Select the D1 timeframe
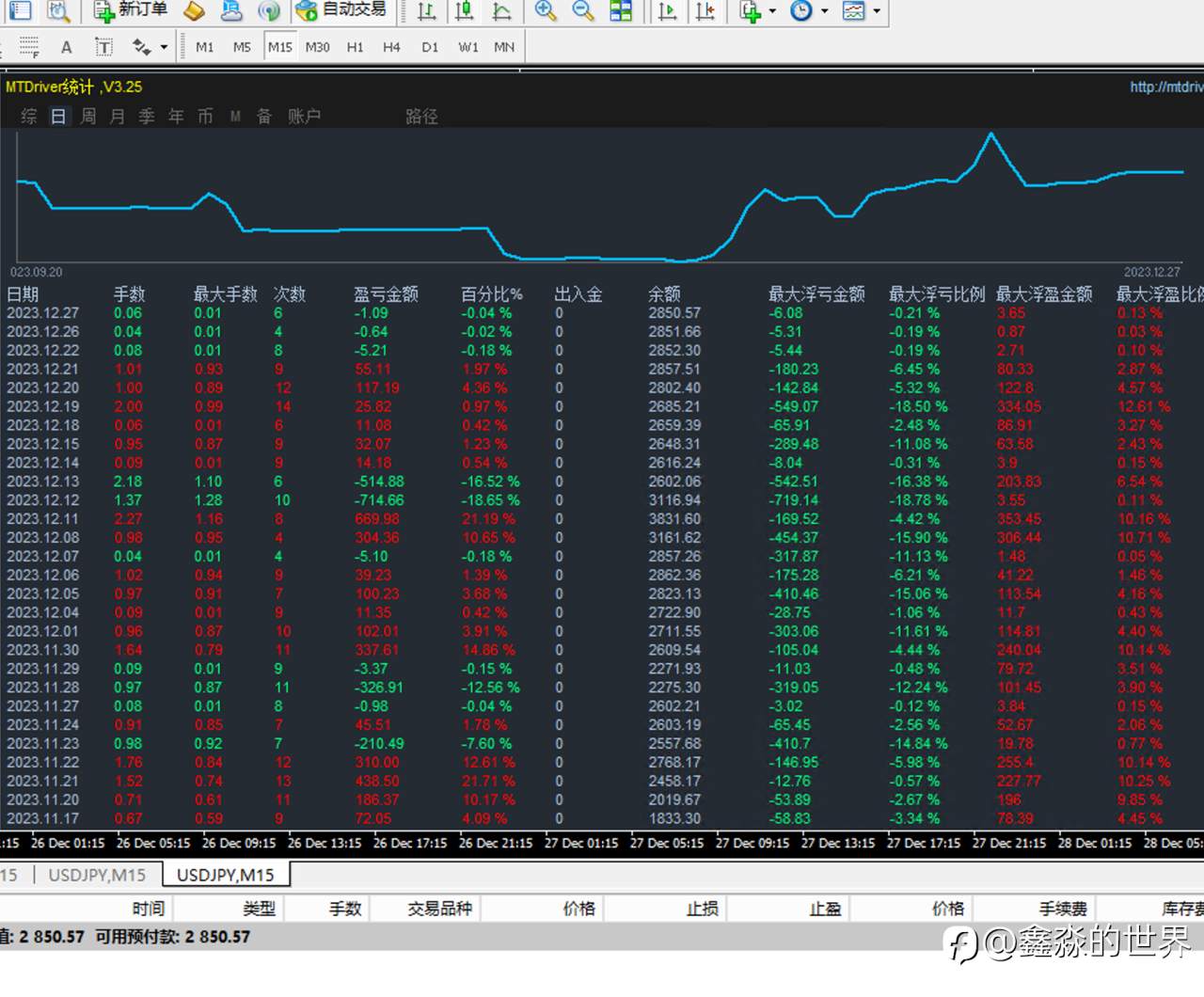The height and width of the screenshot is (997, 1204). [x=430, y=47]
